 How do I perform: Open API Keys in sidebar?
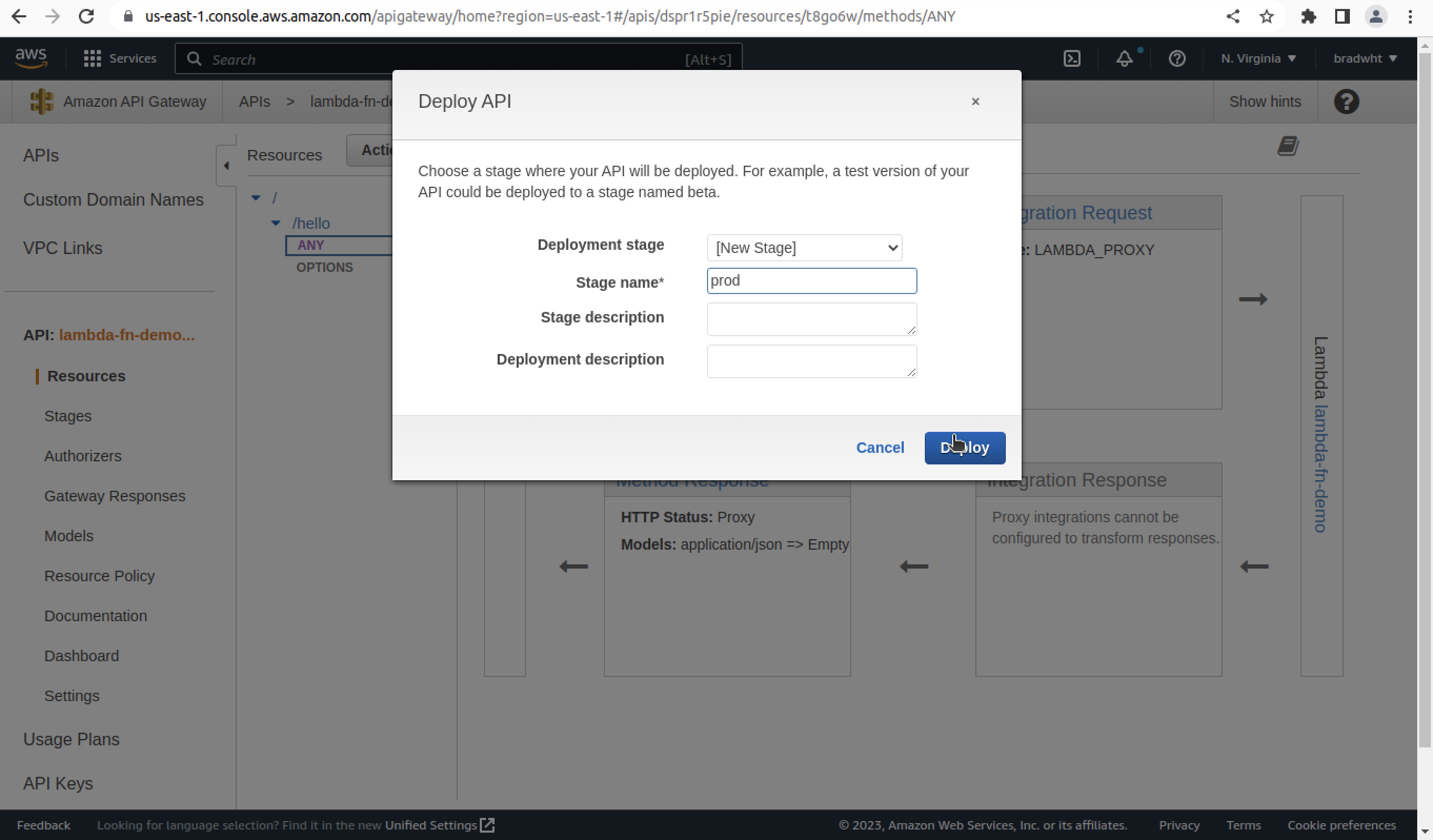(x=57, y=783)
